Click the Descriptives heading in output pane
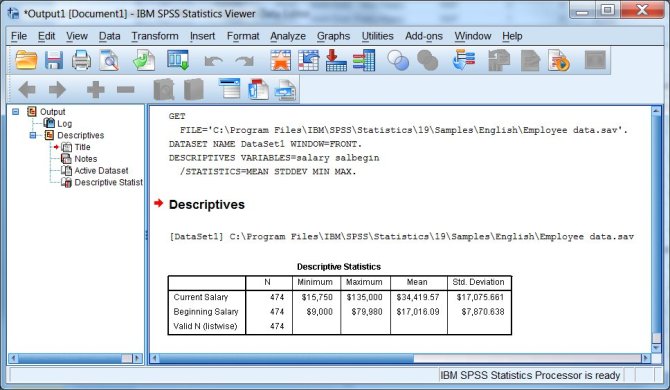The image size is (670, 390). 207,204
